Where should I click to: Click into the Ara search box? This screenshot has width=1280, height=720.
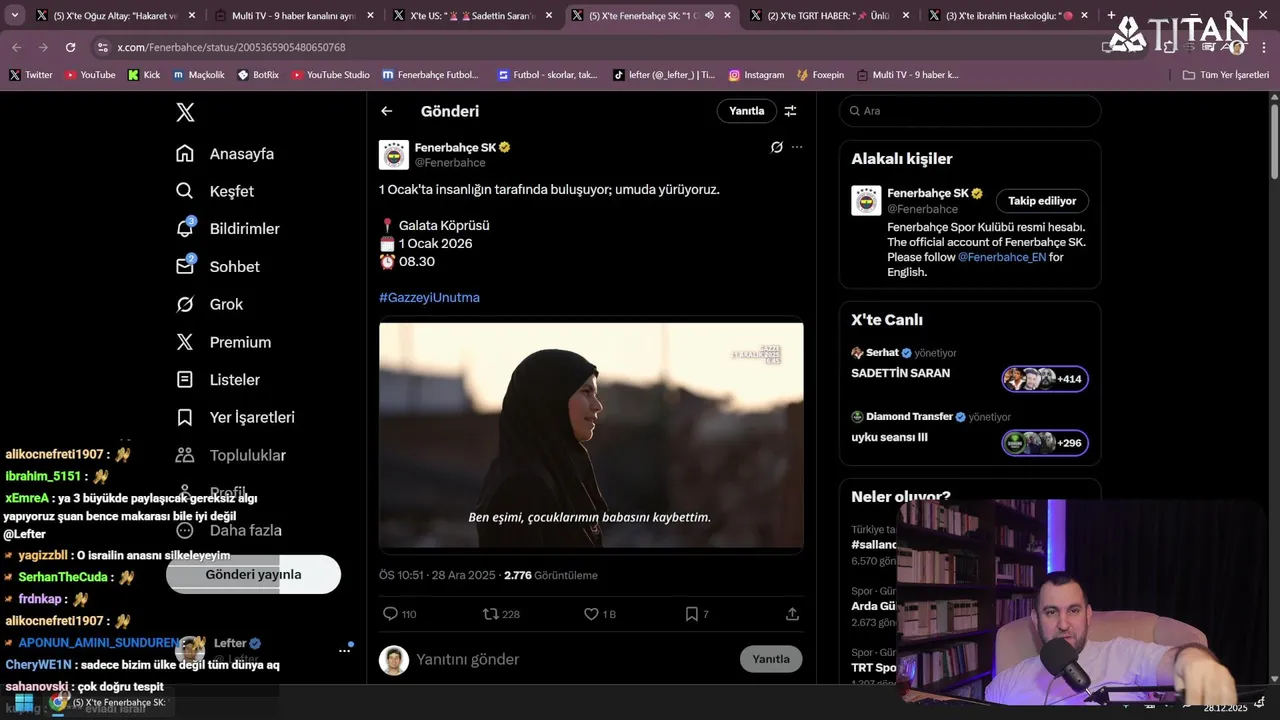point(970,111)
